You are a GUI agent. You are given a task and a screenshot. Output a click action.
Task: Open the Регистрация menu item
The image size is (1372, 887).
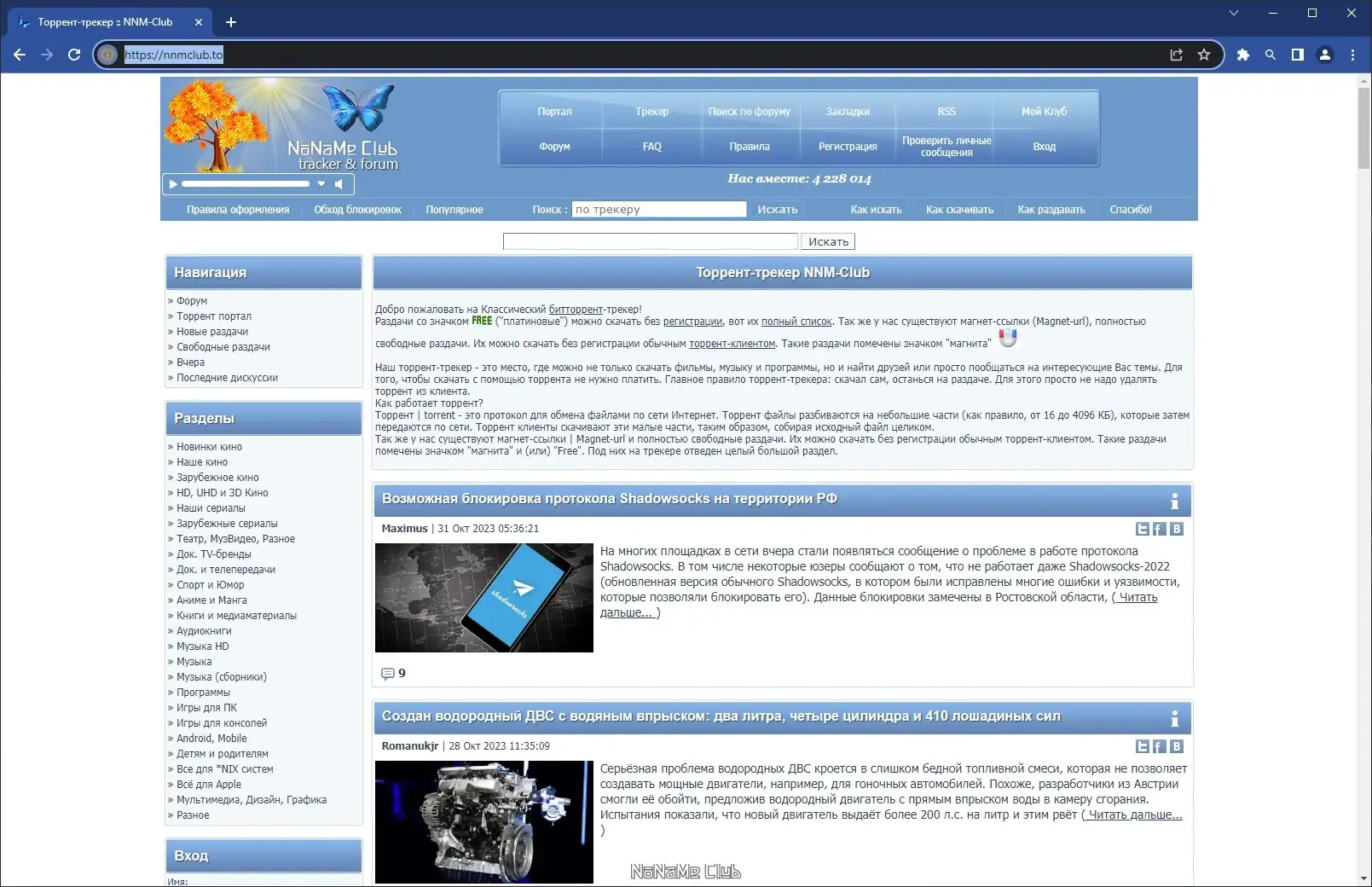click(848, 147)
